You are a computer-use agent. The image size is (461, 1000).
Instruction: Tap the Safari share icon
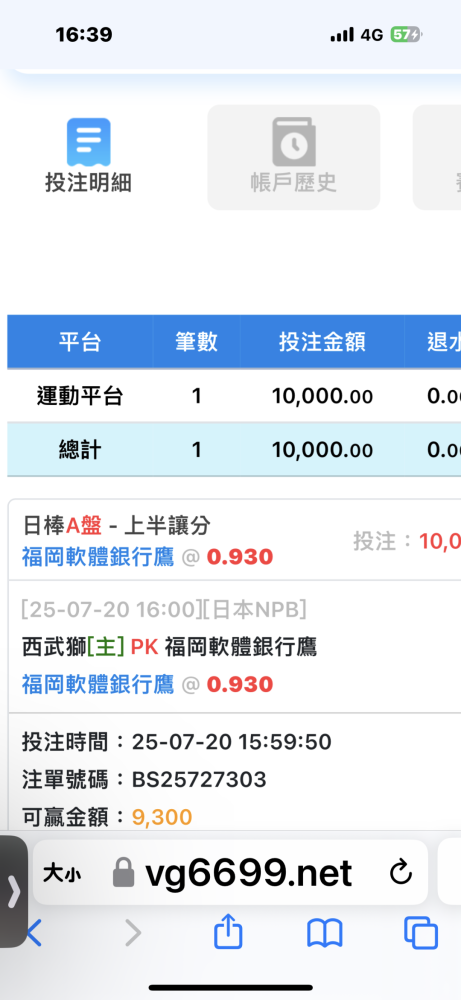[228, 934]
